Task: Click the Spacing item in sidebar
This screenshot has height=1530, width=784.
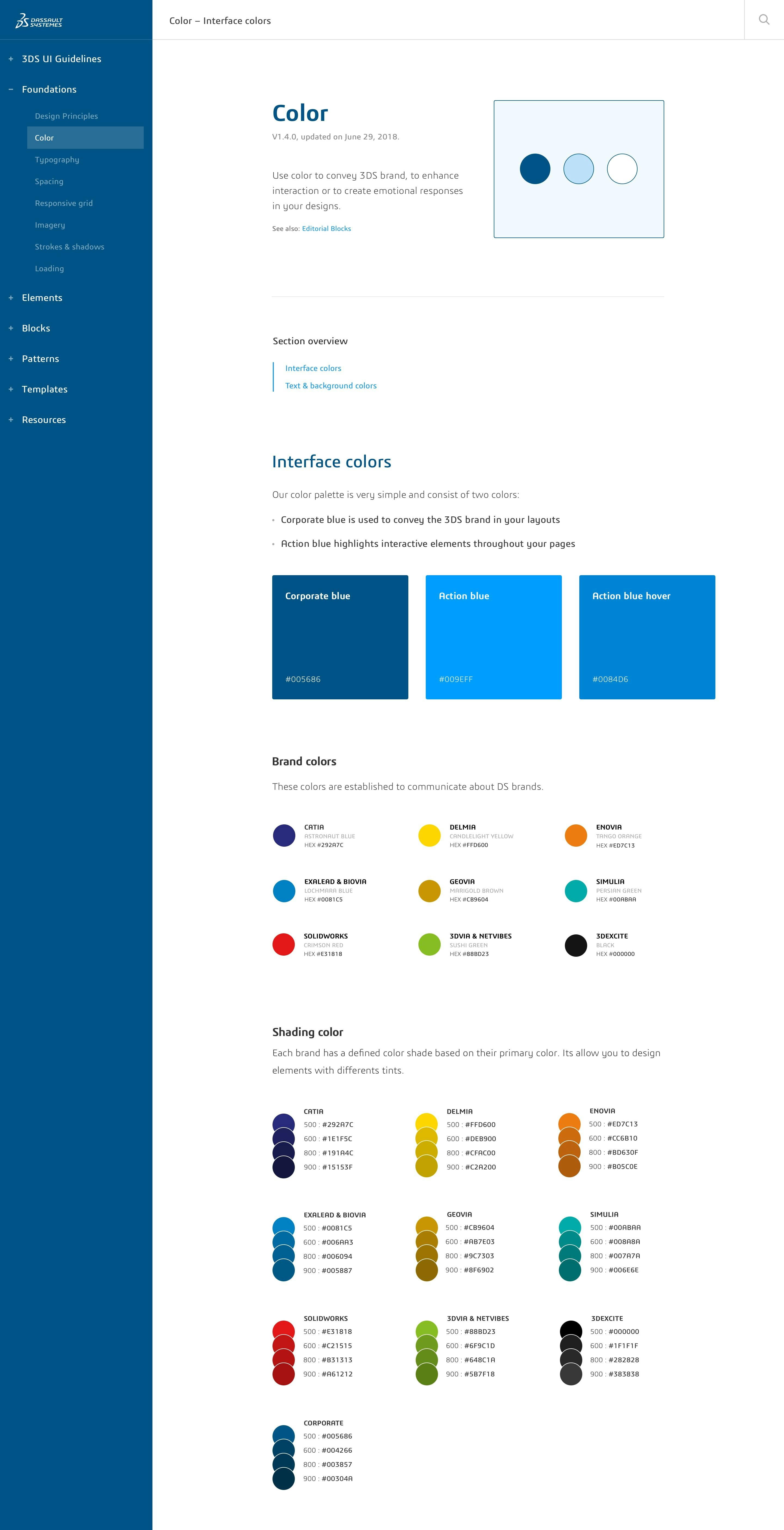Action: coord(50,181)
